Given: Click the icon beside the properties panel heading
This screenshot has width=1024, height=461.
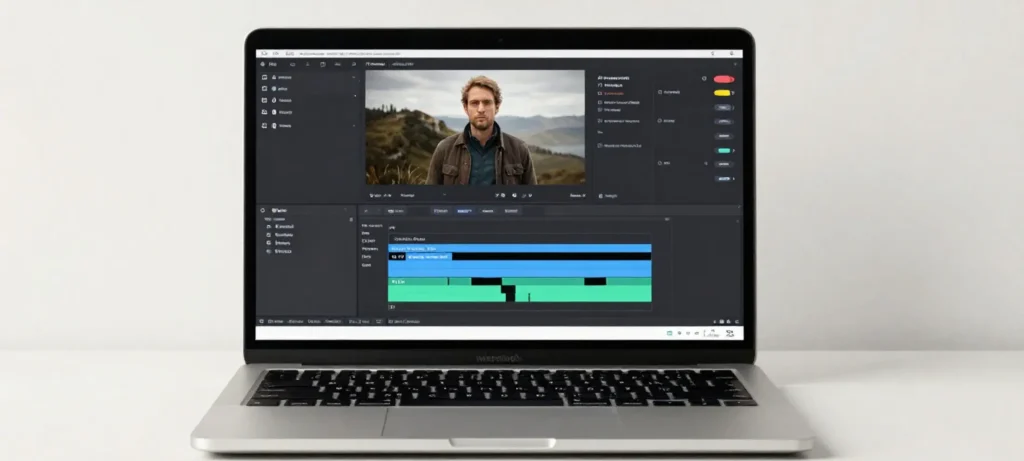Looking at the screenshot, I should (x=600, y=77).
